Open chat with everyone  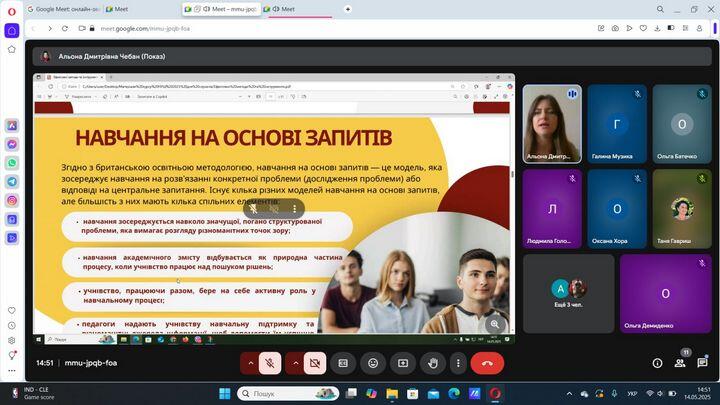tap(702, 363)
